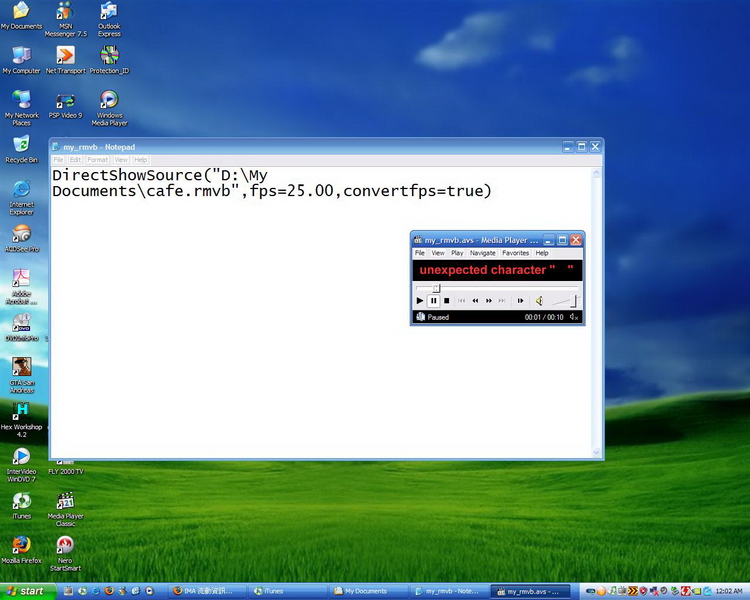Click the Start button on the taskbar
The image size is (750, 600).
25,591
